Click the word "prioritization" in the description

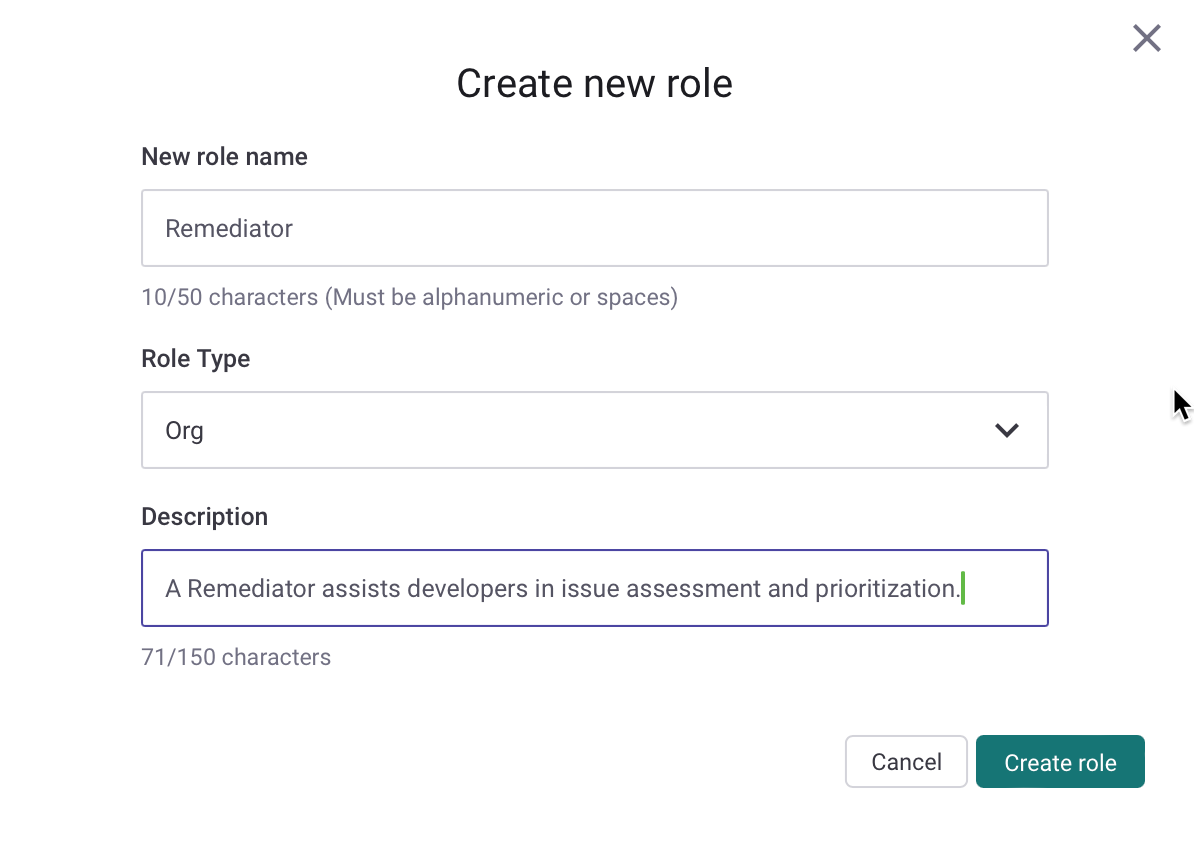coord(884,588)
